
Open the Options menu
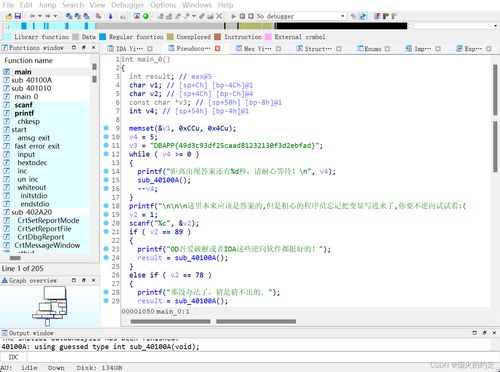(x=163, y=5)
